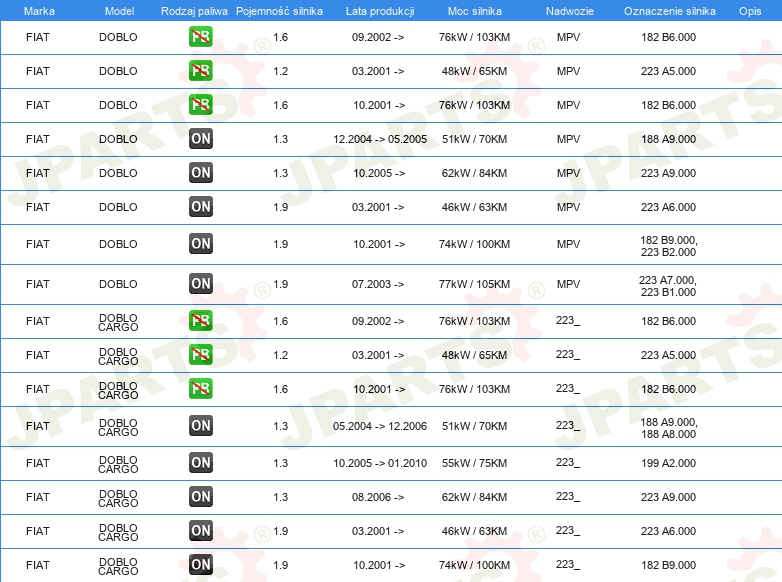
Task: Select the engine code 199 A2.000
Action: [x=668, y=463]
